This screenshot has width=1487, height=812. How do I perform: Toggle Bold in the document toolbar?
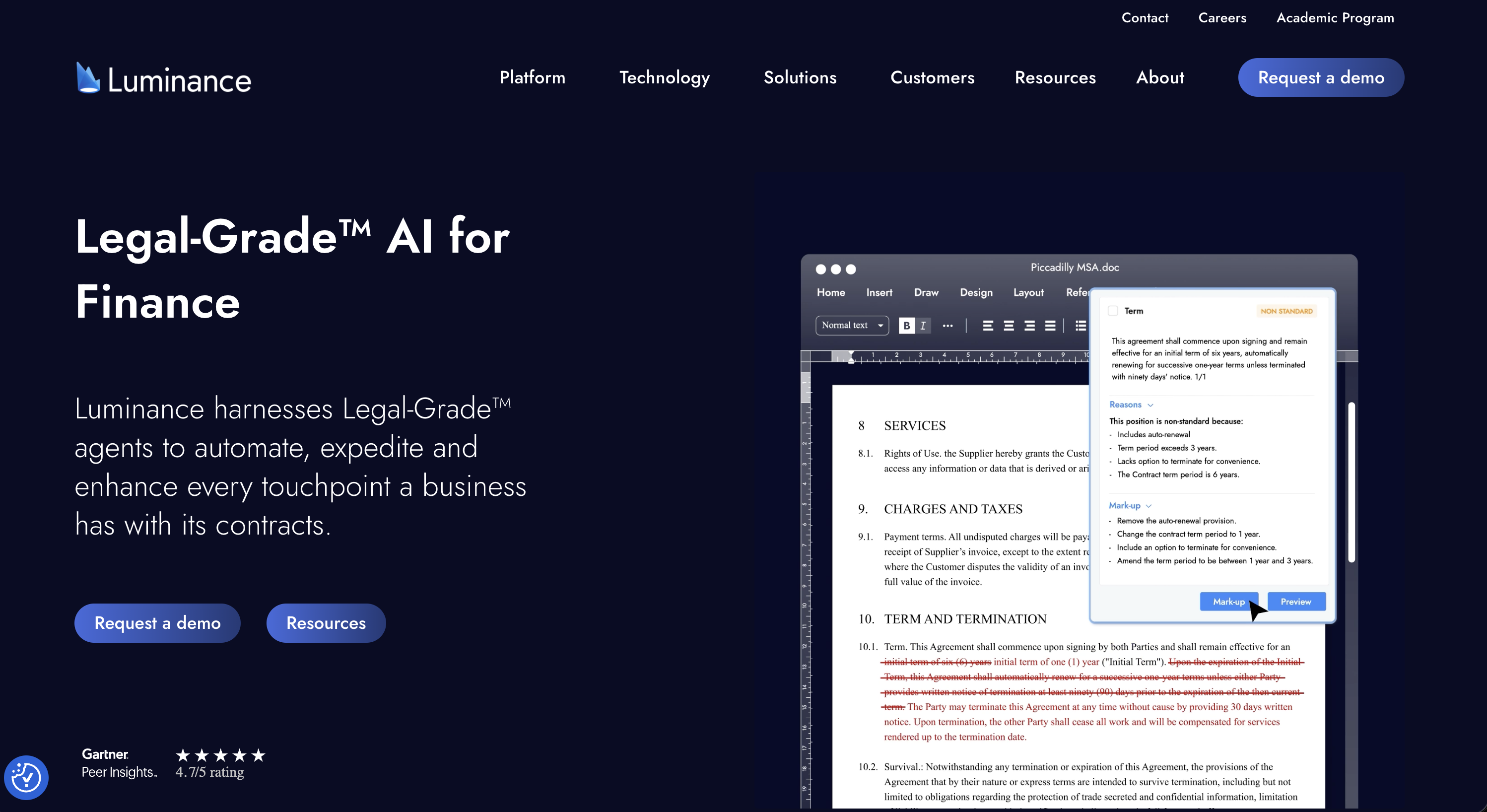point(906,326)
